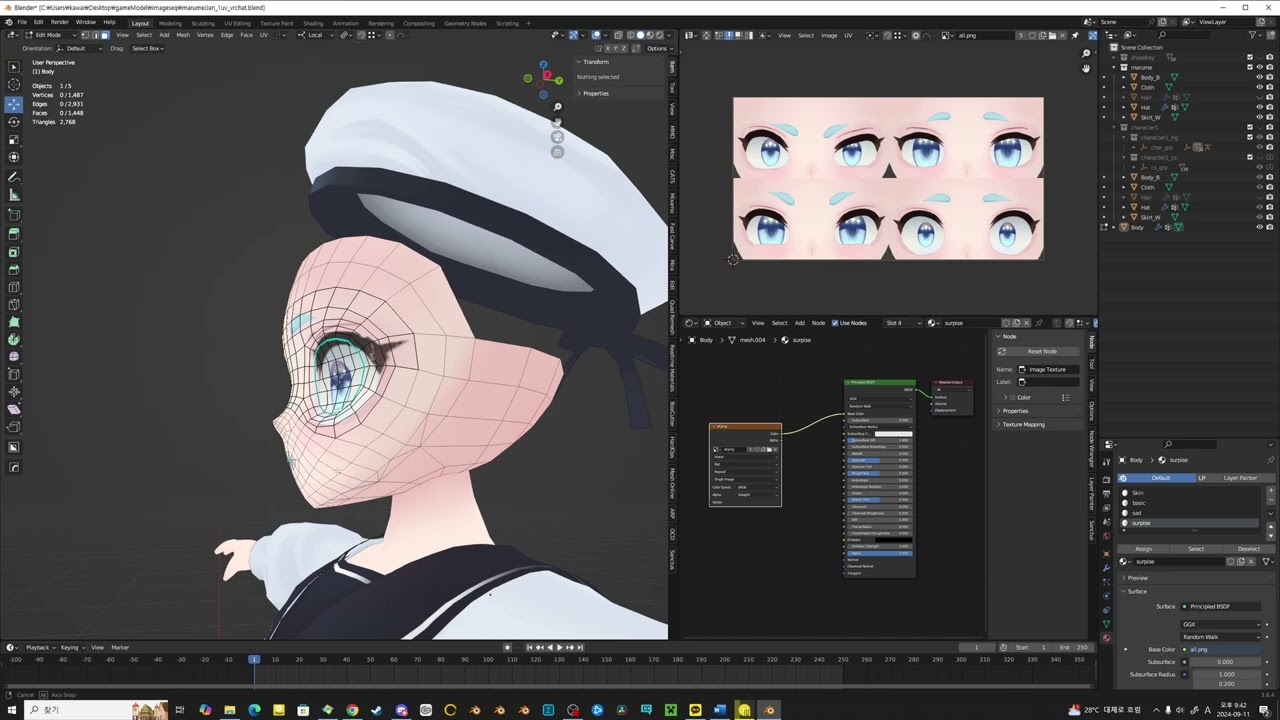
Task: Open the Mesh menu in viewport header
Action: [x=183, y=35]
